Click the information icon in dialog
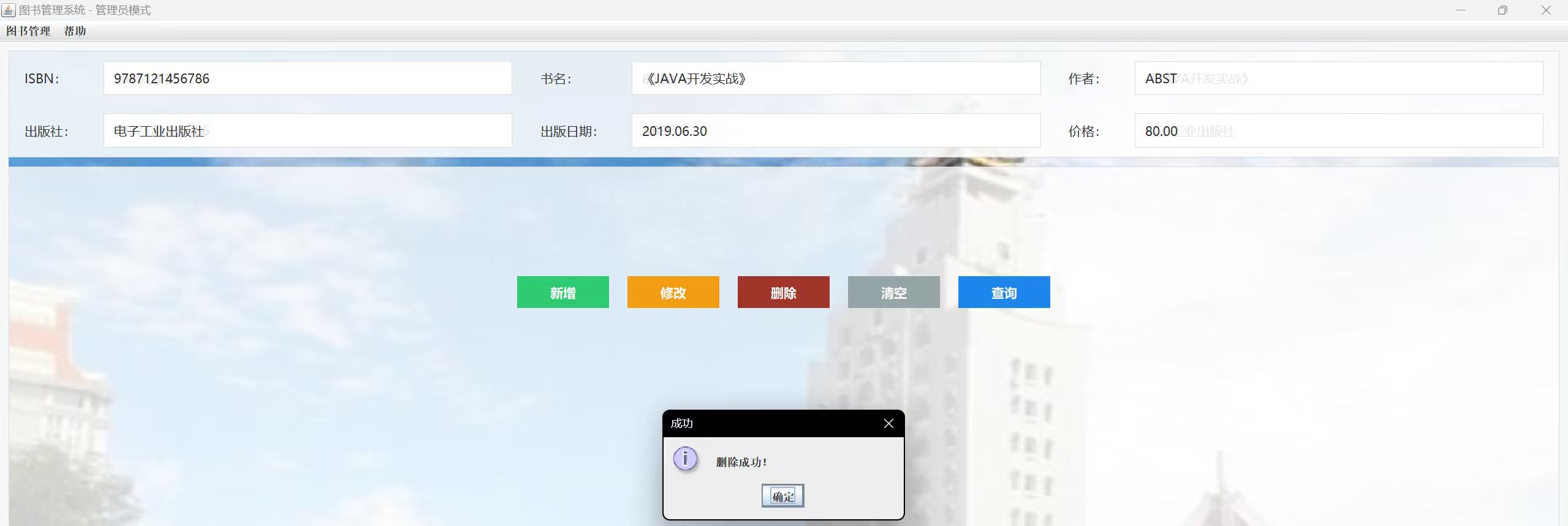 pos(685,459)
